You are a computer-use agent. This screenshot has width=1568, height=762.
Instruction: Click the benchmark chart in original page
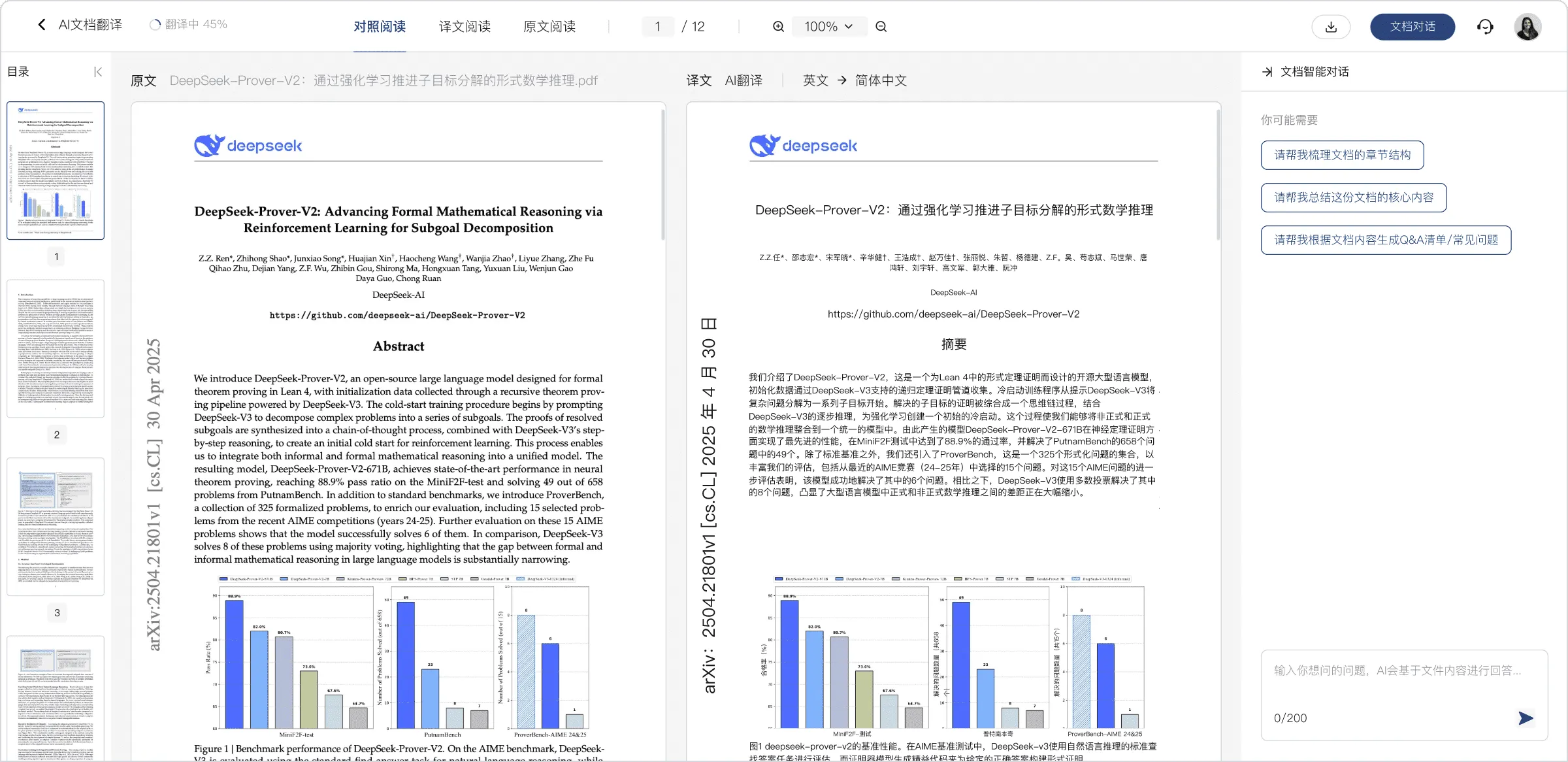point(398,656)
